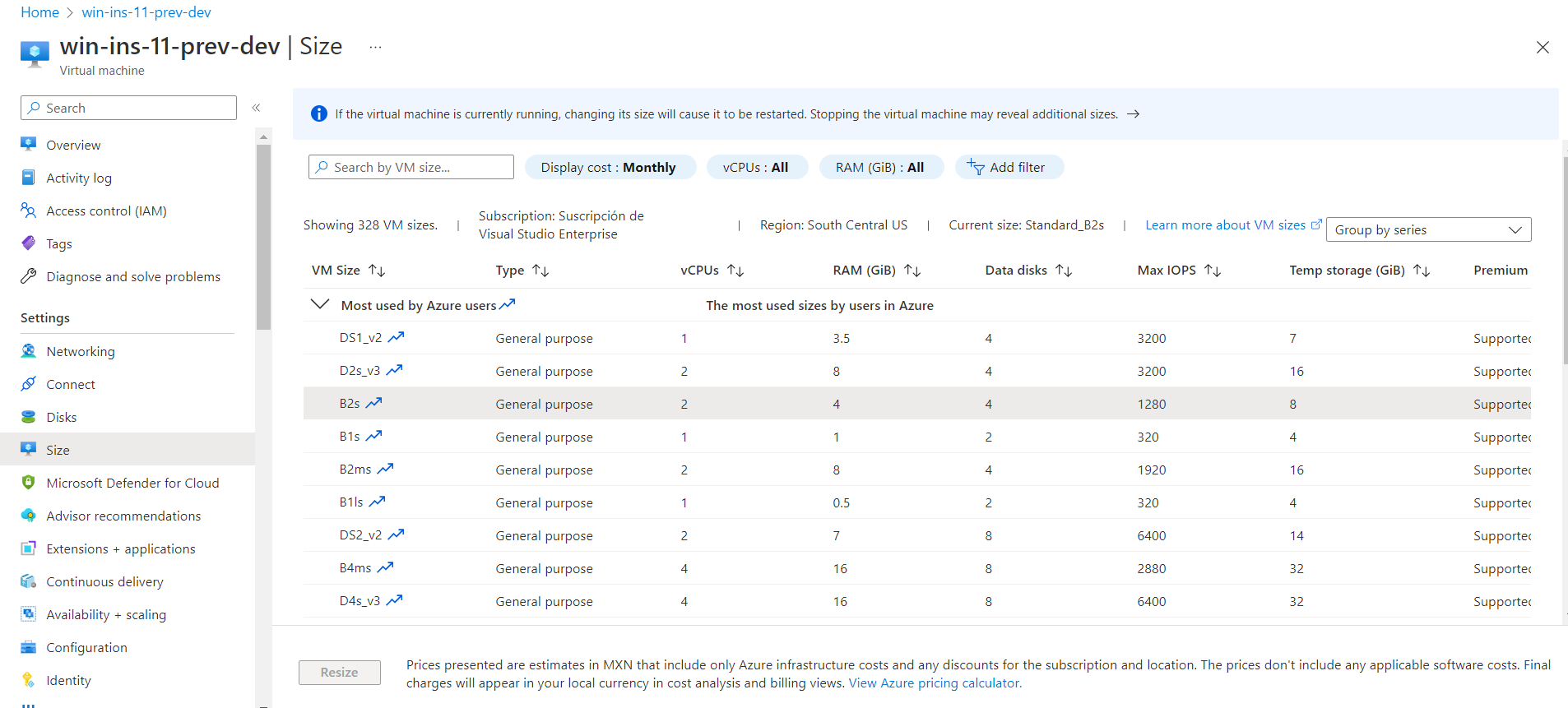Viewport: 1568px width, 708px height.
Task: Click the Networking icon
Action: pos(29,351)
